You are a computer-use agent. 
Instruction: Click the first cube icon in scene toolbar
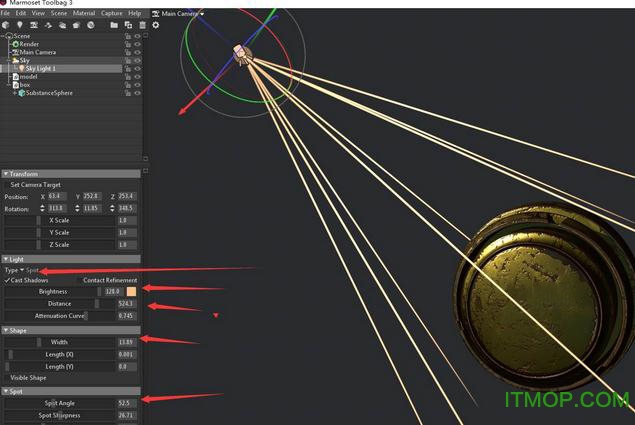click(6, 25)
